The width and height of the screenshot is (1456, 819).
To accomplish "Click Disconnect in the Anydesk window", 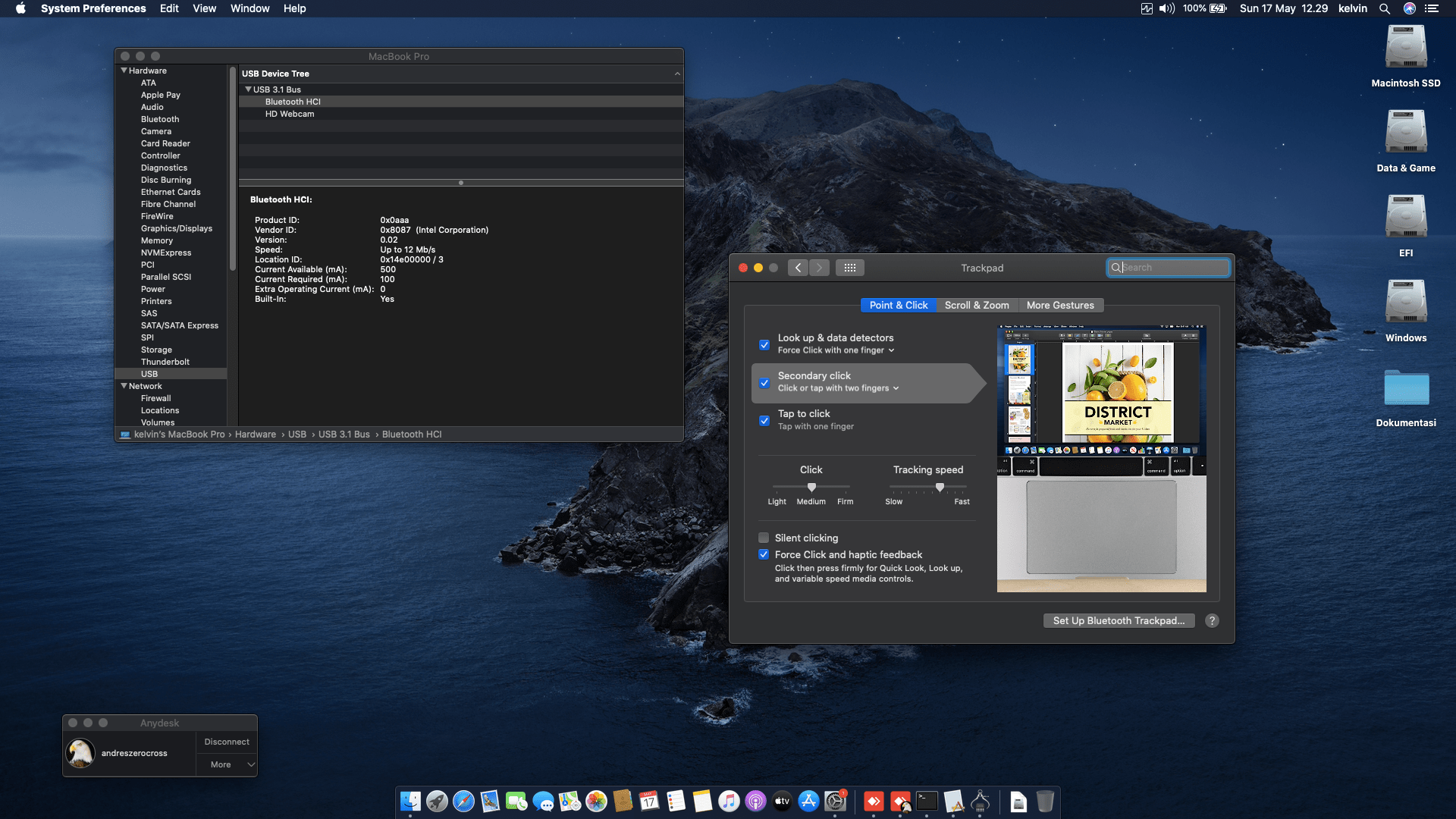I will pos(227,742).
